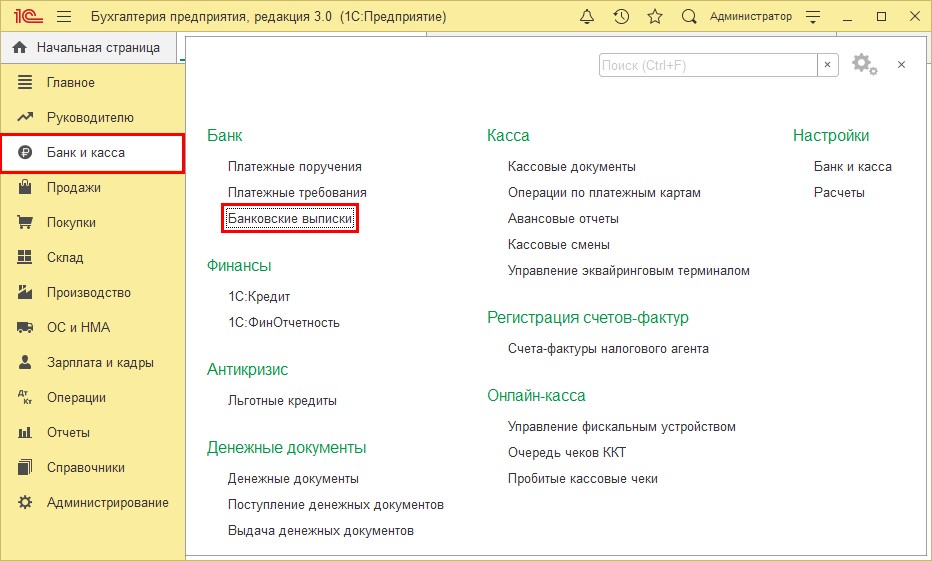The height and width of the screenshot is (561, 932).
Task: Open Очередь чеков ККТ
Action: coord(567,453)
